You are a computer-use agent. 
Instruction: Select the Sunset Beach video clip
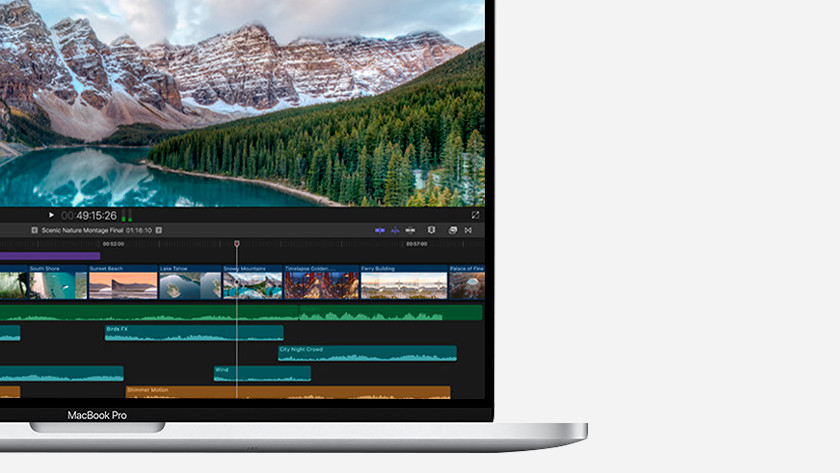(x=123, y=282)
